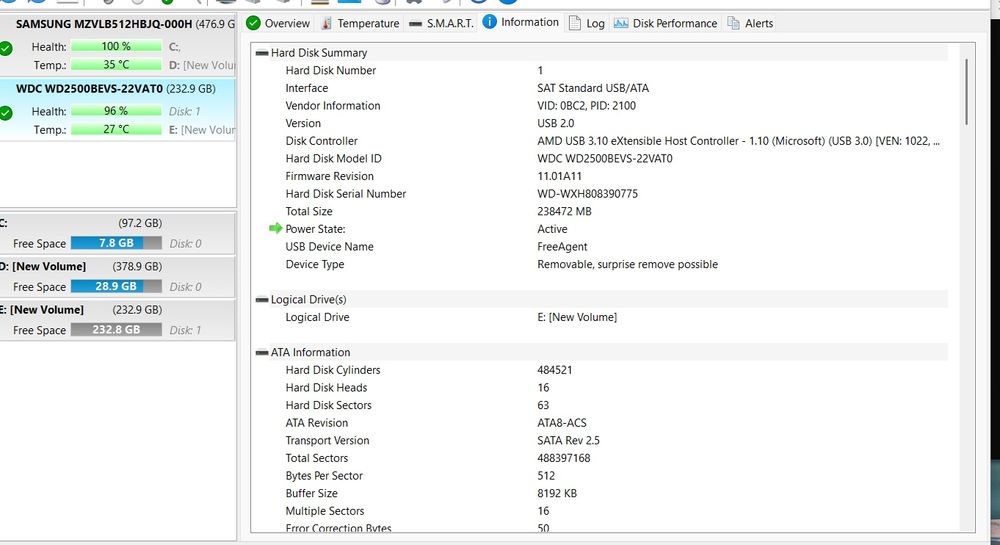Click the WDC disk green status checkmark
Screen dimensions: 1000x545
(x=6, y=113)
